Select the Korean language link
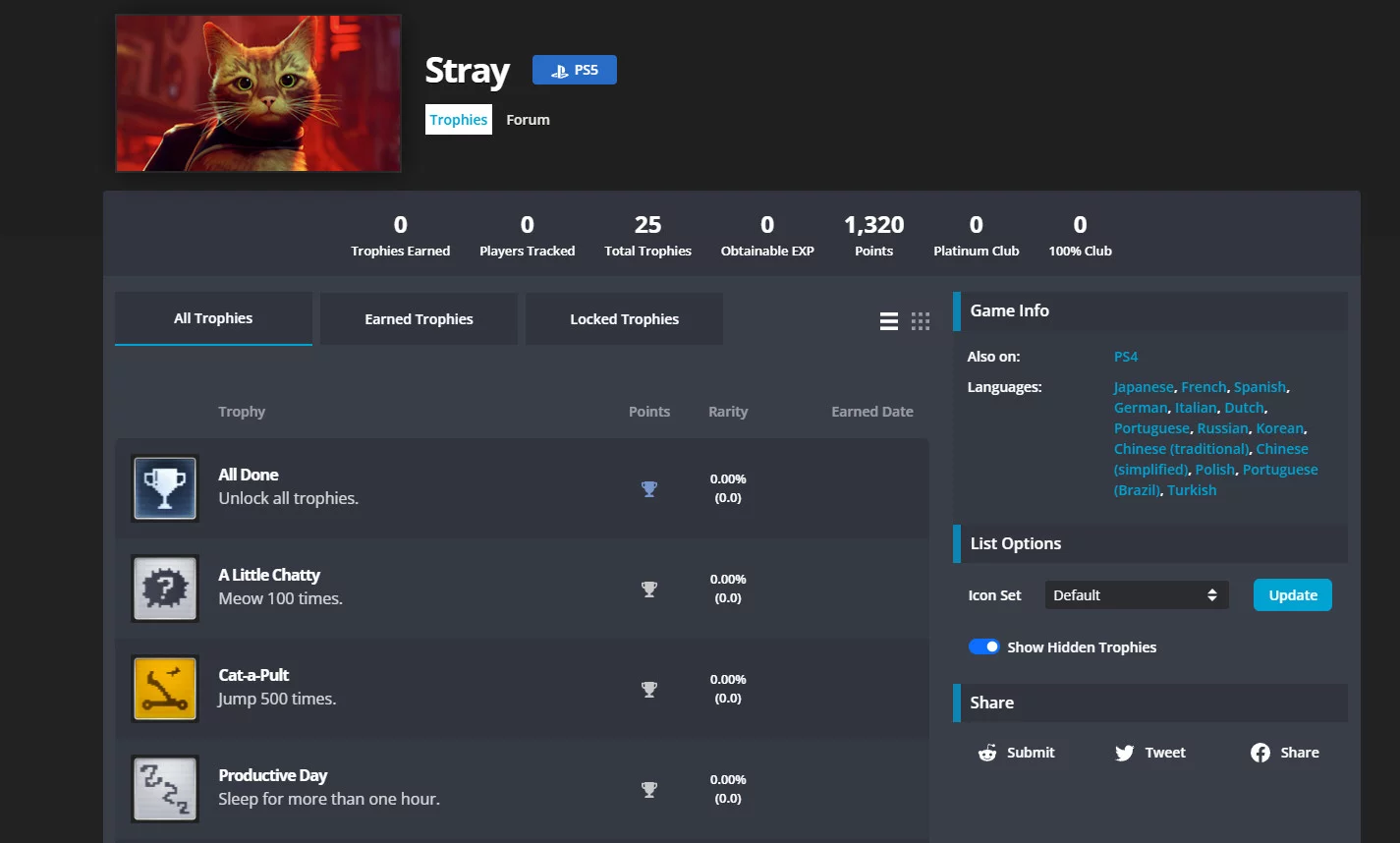1400x843 pixels. pyautogui.click(x=1280, y=428)
